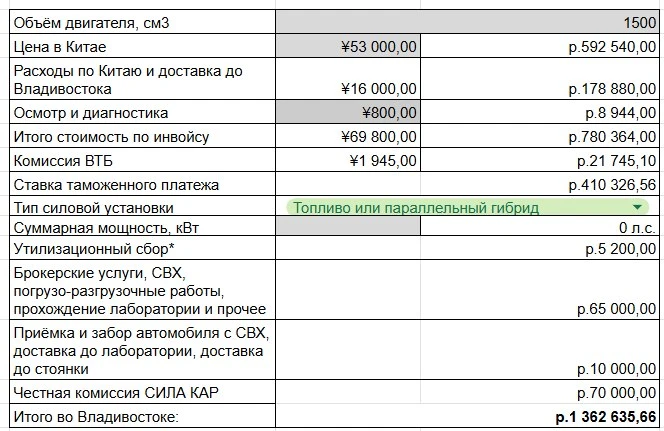Open the power unit type dropdown arrow

coord(636,207)
